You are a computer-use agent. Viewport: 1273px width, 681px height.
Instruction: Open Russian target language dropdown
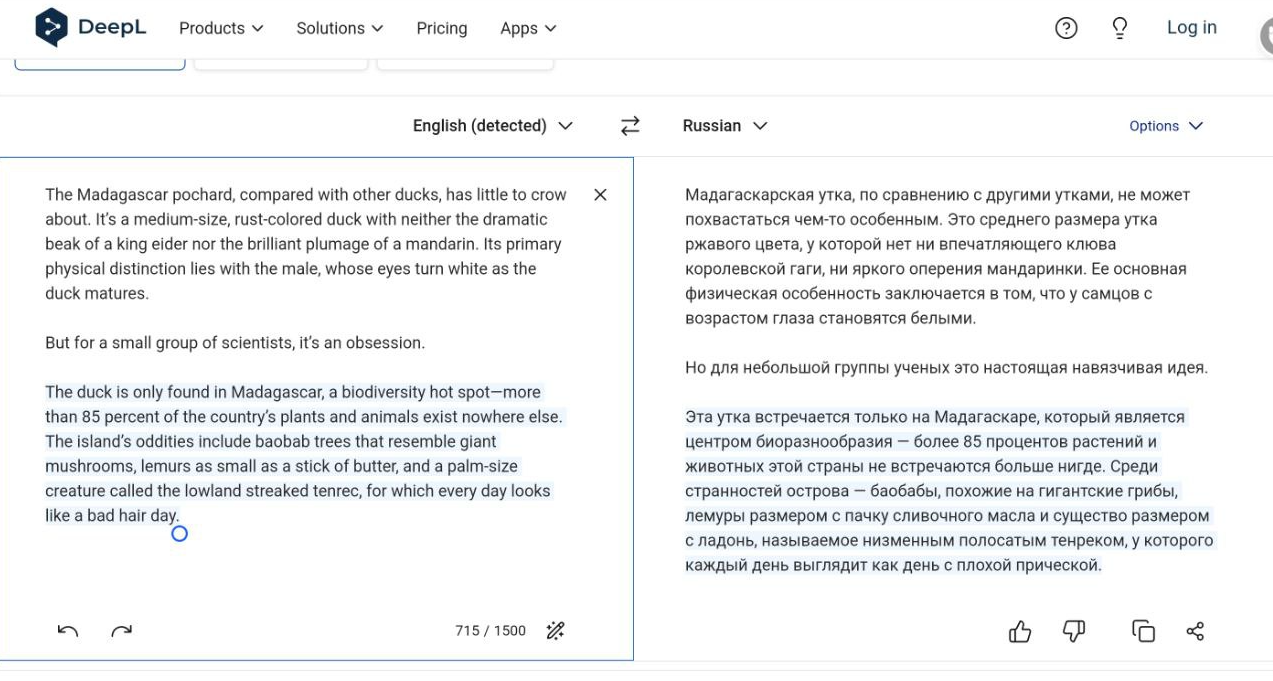[725, 126]
